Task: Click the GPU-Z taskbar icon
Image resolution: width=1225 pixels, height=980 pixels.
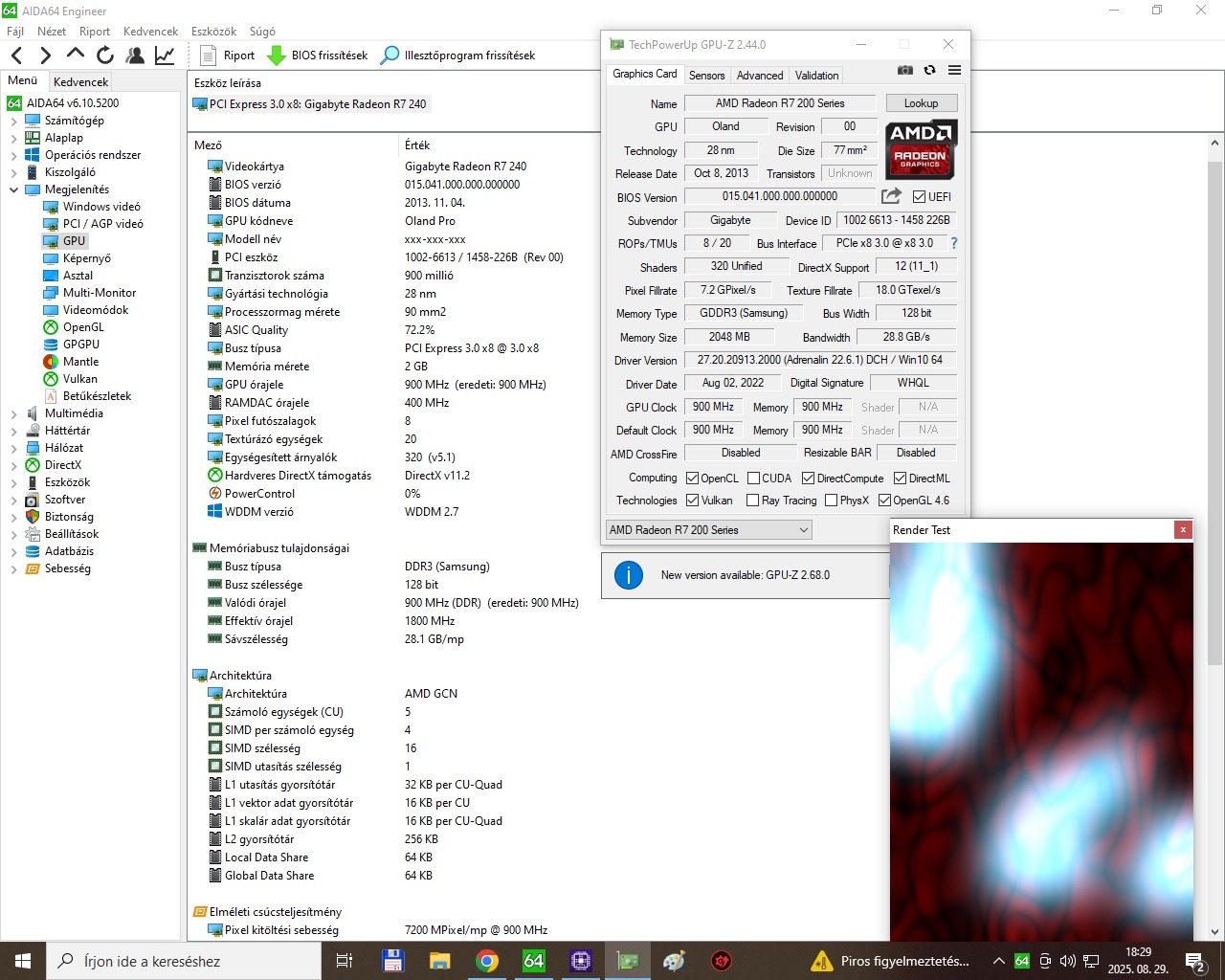Action: click(628, 961)
